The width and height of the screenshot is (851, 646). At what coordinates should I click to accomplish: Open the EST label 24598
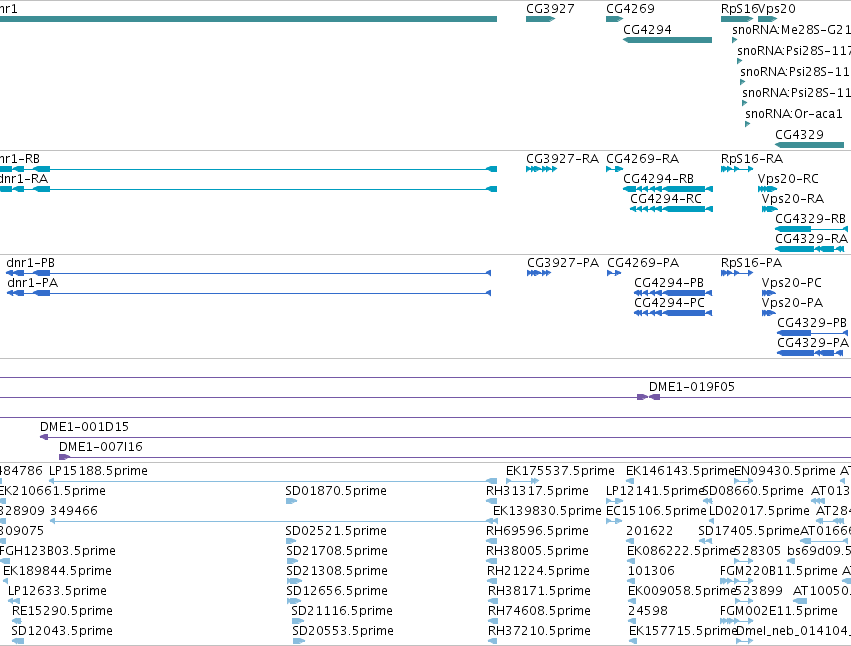click(x=648, y=611)
